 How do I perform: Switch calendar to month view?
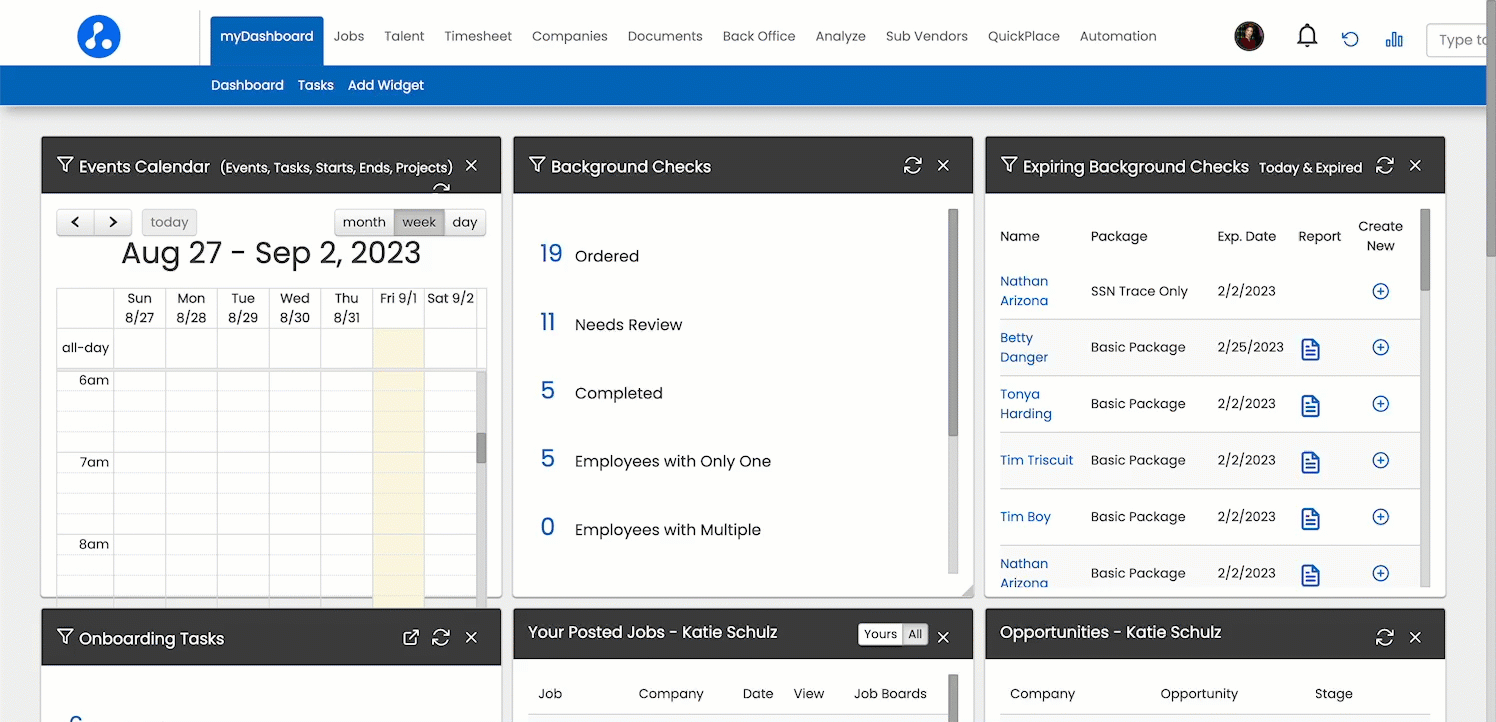tap(364, 222)
